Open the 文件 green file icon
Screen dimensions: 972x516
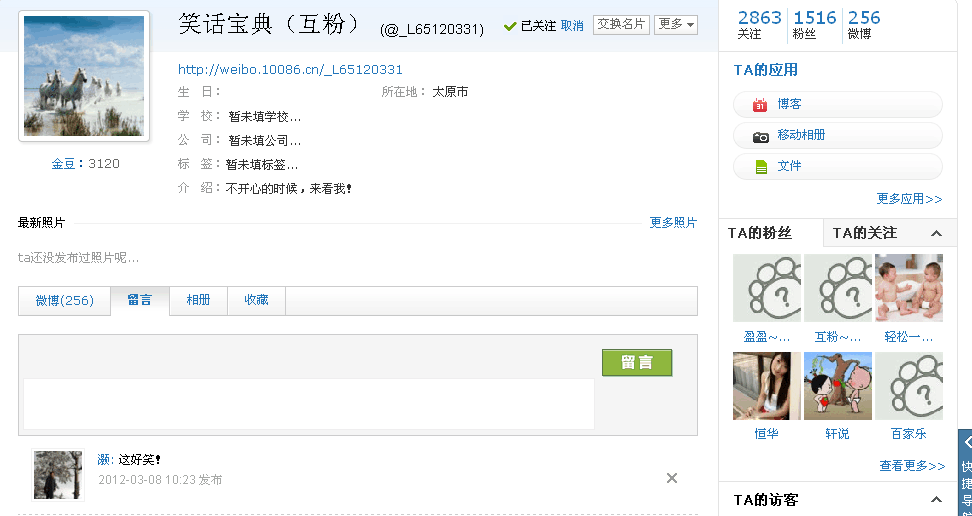761,167
